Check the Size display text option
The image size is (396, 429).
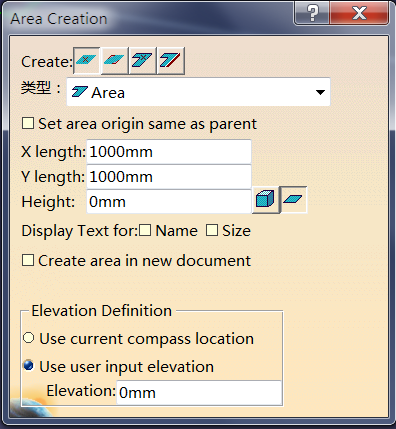pyautogui.click(x=212, y=230)
